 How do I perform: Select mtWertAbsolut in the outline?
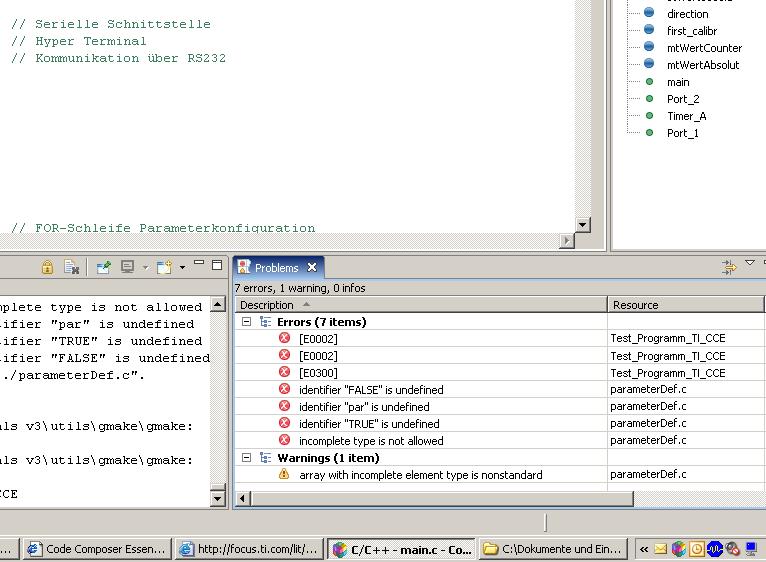pyautogui.click(x=703, y=65)
